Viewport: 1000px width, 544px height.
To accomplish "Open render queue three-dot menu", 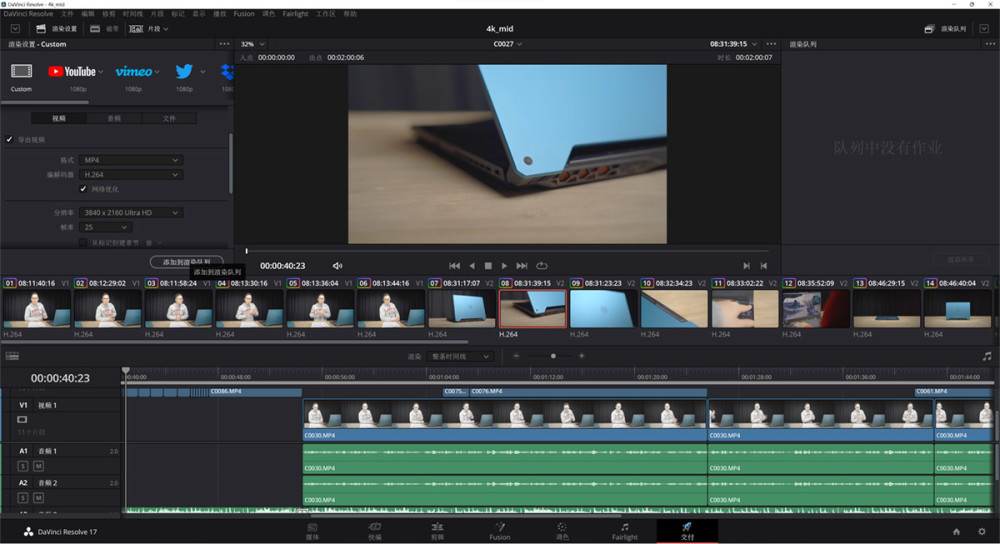I will click(x=990, y=44).
